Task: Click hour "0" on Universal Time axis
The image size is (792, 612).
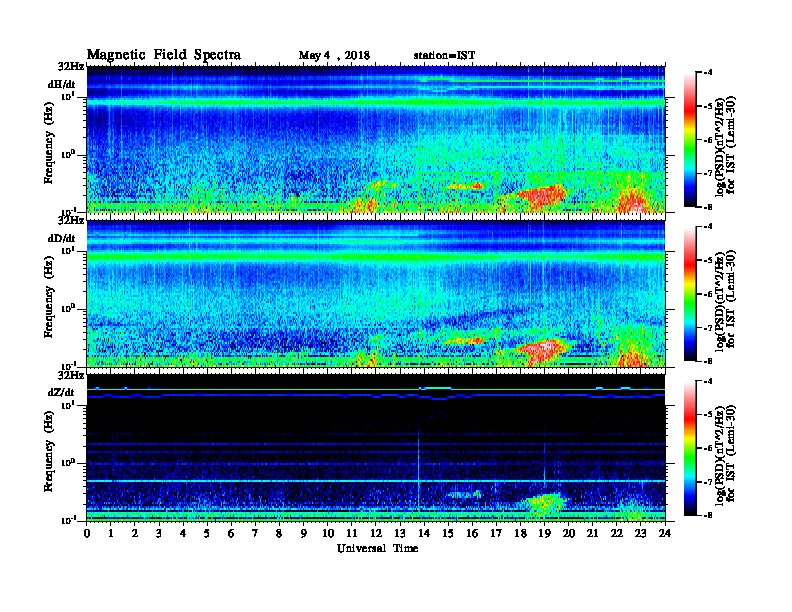Action: click(87, 534)
